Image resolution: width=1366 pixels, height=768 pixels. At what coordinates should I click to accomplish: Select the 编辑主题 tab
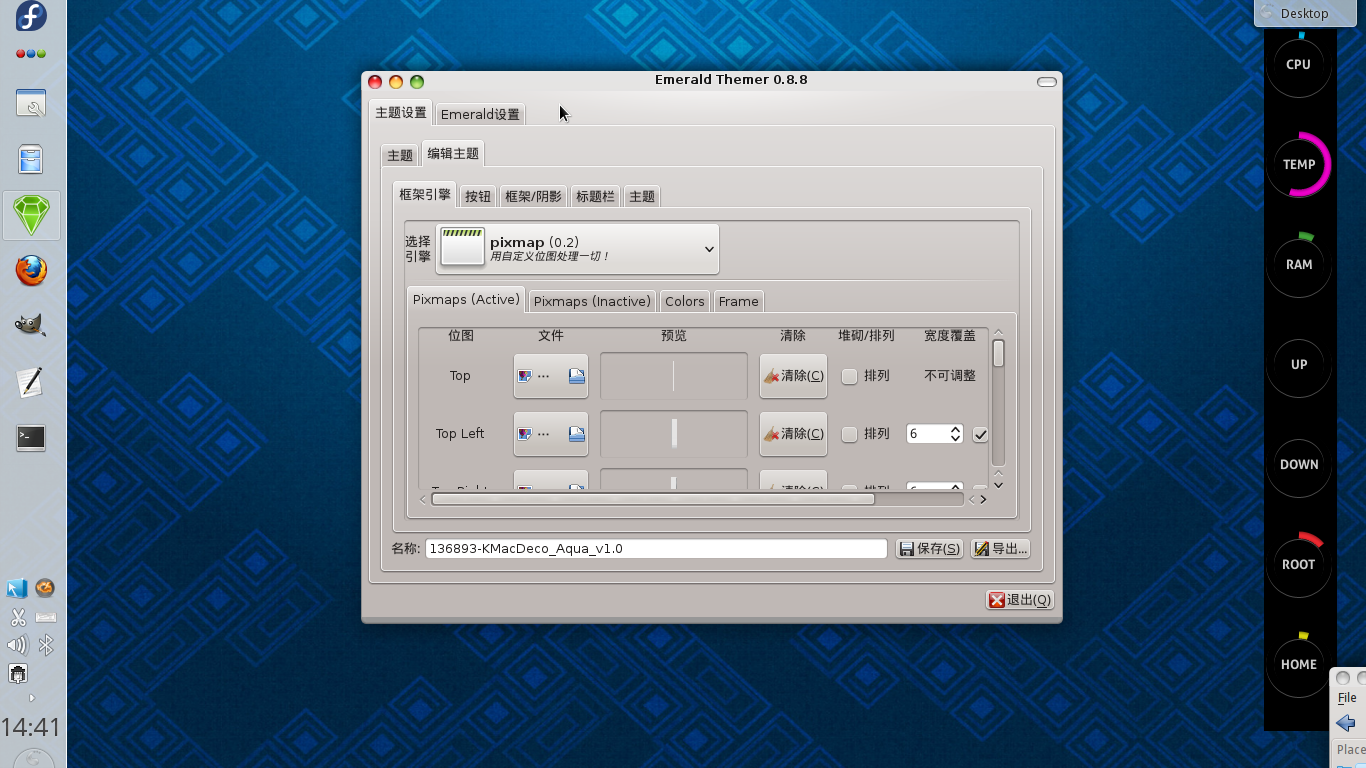point(453,153)
